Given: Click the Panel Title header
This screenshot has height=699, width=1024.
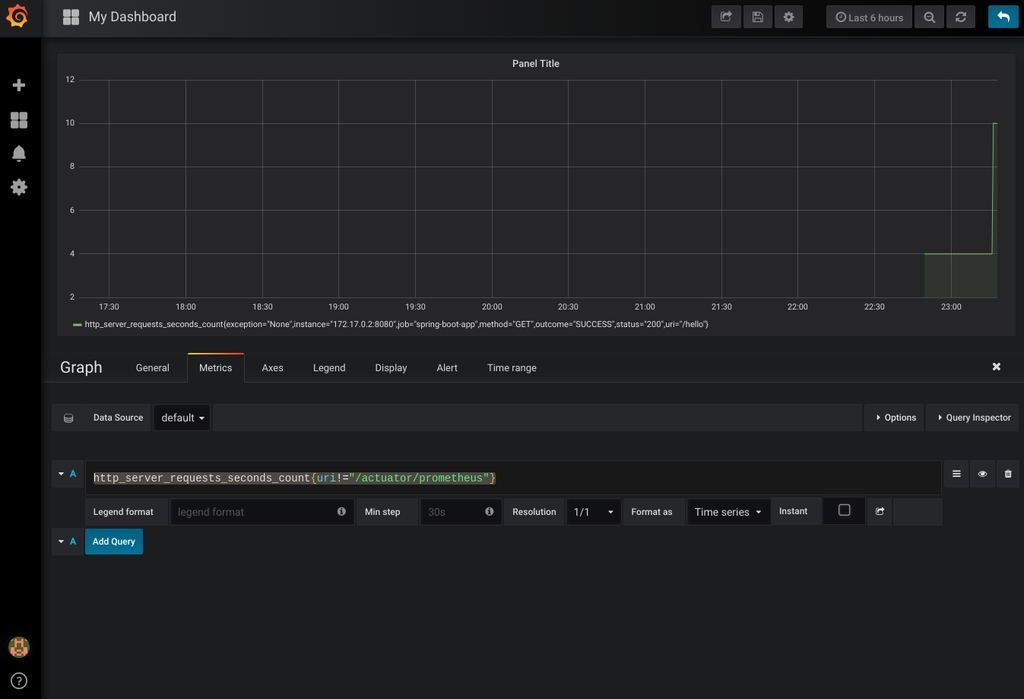Looking at the screenshot, I should pyautogui.click(x=536, y=63).
